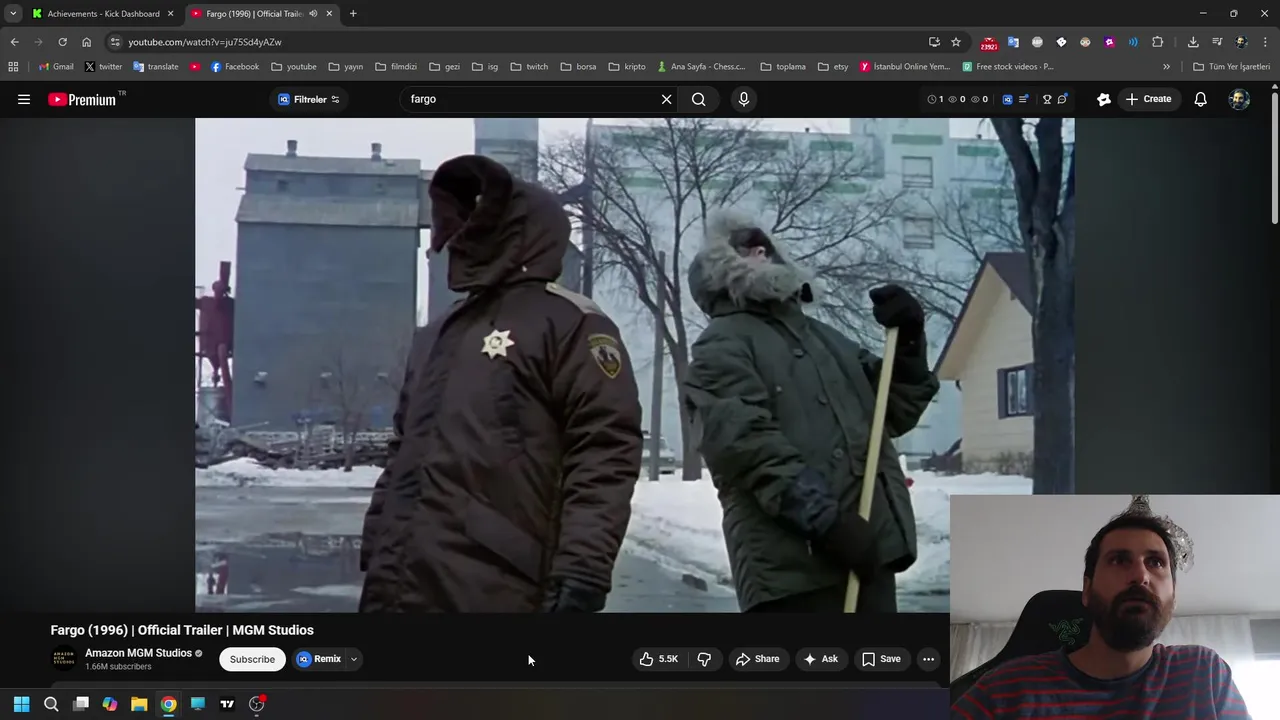1280x720 pixels.
Task: Click the blue IQ badge in the header stats
Action: (1007, 99)
